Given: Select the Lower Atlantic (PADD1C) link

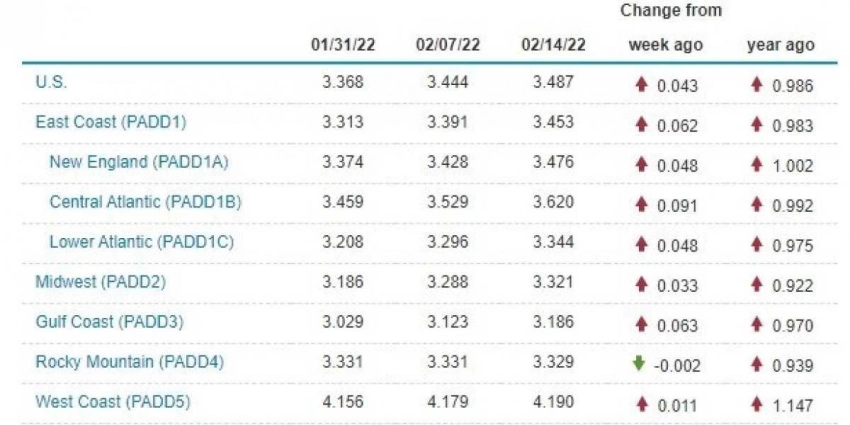Looking at the screenshot, I should (x=141, y=241).
